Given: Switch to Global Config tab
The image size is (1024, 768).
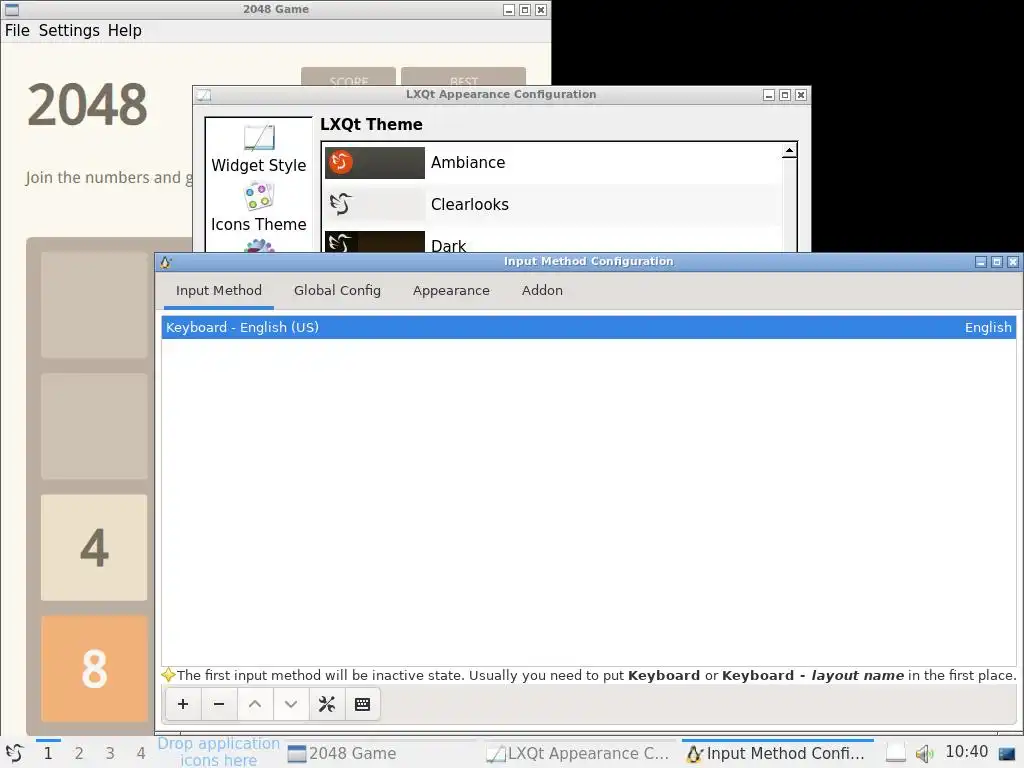Looking at the screenshot, I should (x=337, y=291).
